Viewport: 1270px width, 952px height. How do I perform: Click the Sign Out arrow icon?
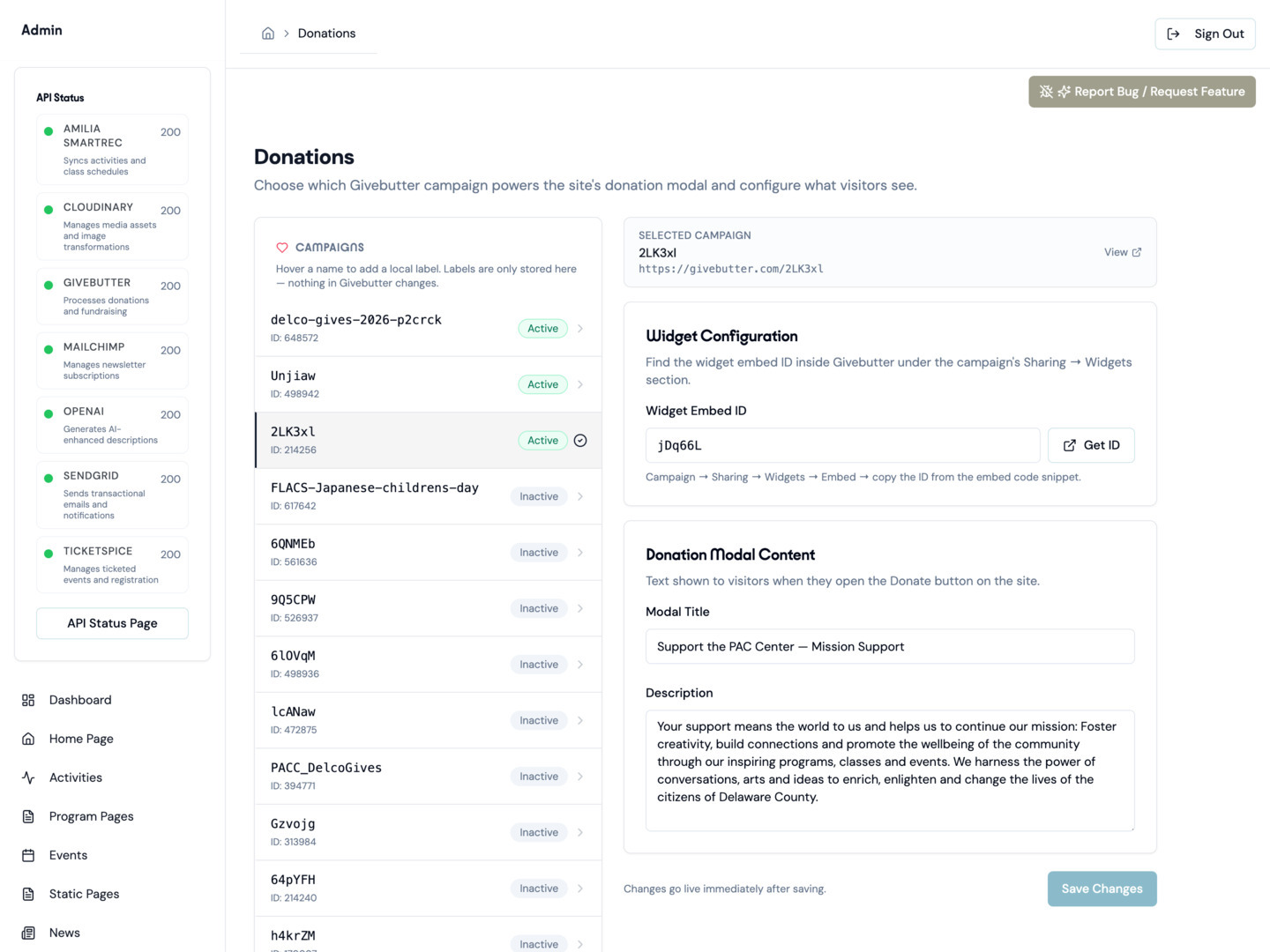[x=1173, y=33]
